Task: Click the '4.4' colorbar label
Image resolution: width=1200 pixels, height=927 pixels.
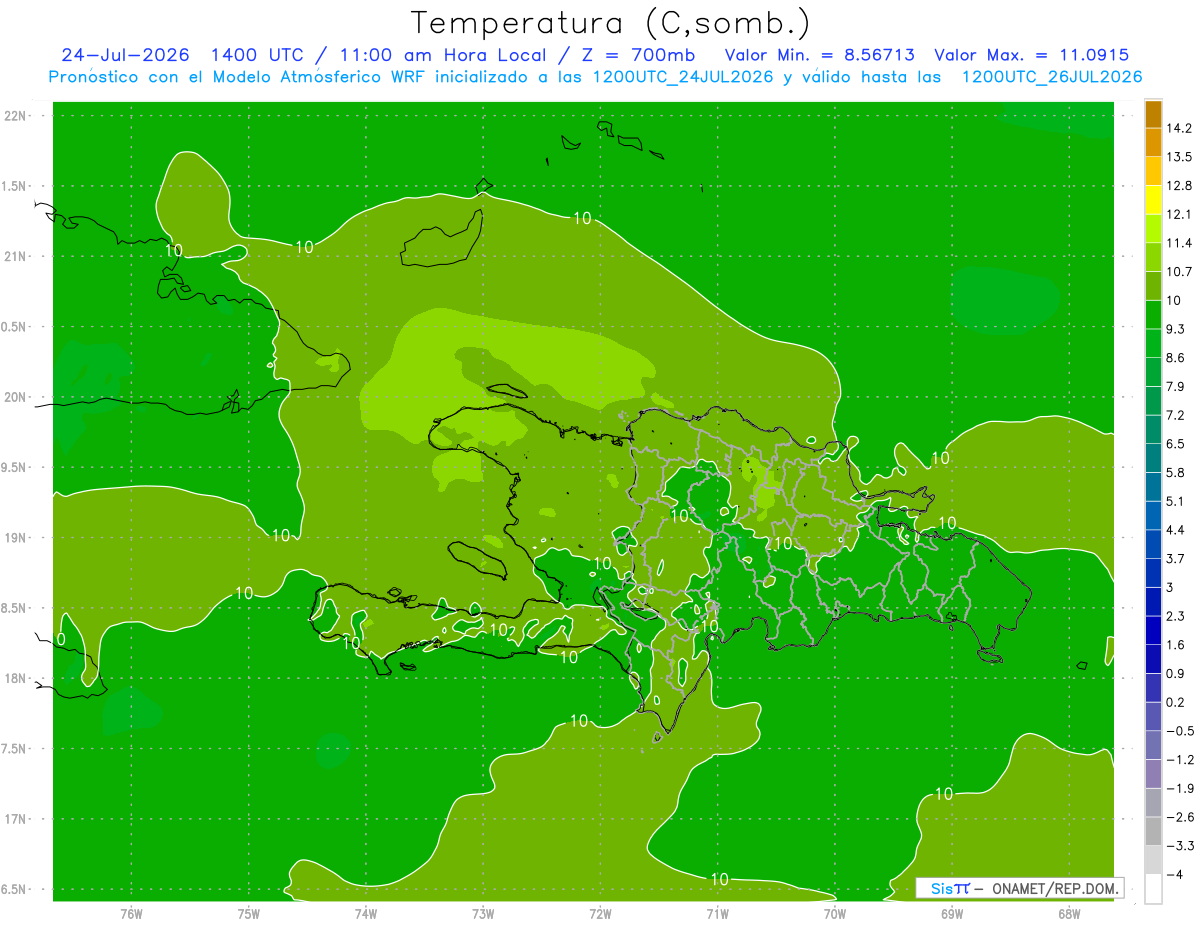Action: [1175, 530]
